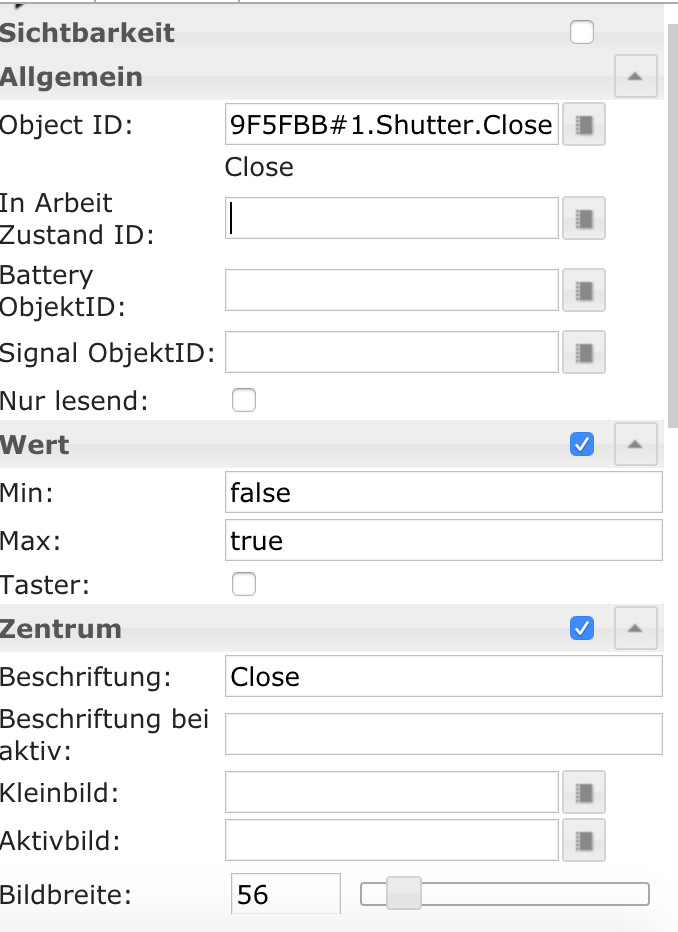This screenshot has height=932, width=678.
Task: Focus the Min value field
Action: (444, 492)
